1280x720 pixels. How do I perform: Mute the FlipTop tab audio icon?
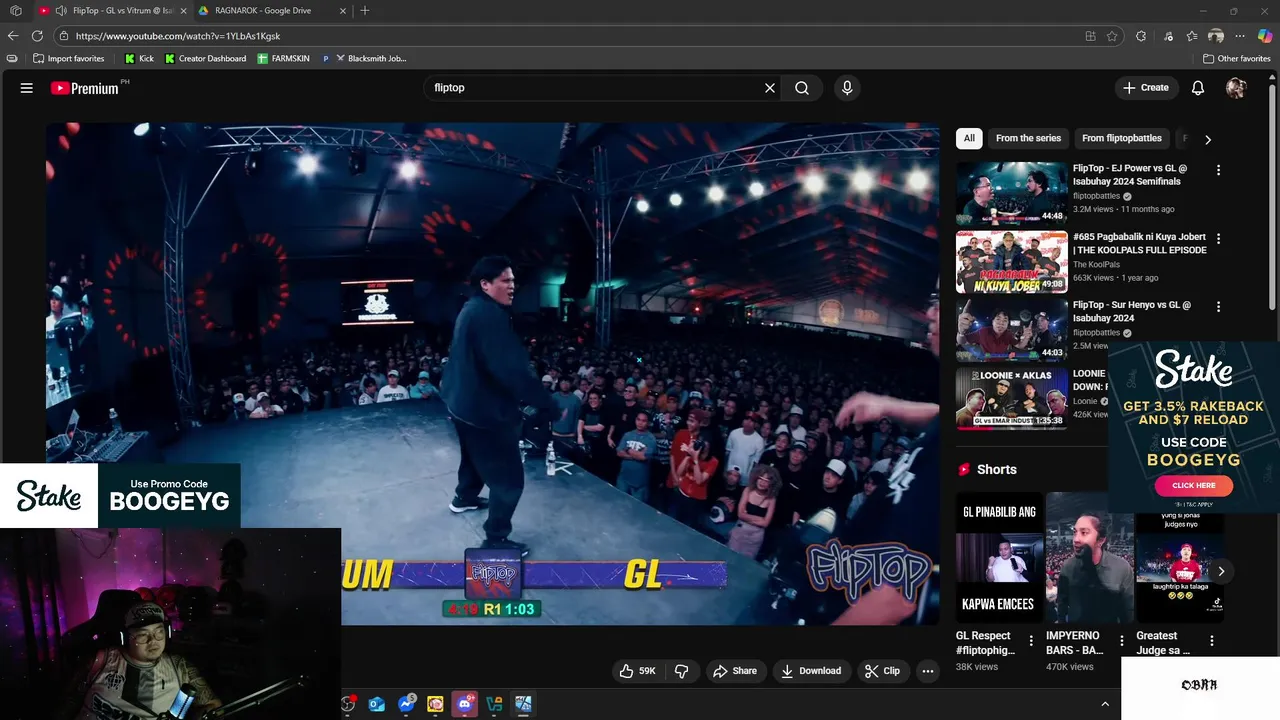pos(62,10)
